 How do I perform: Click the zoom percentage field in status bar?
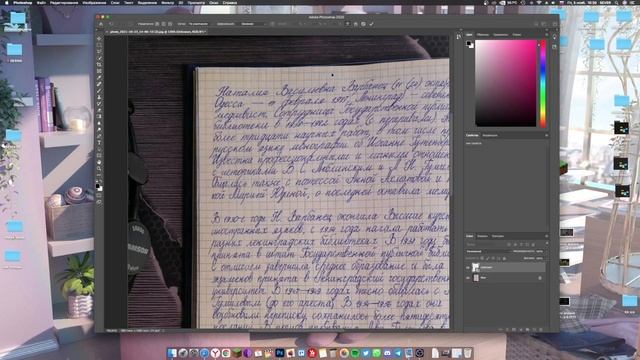click(111, 331)
